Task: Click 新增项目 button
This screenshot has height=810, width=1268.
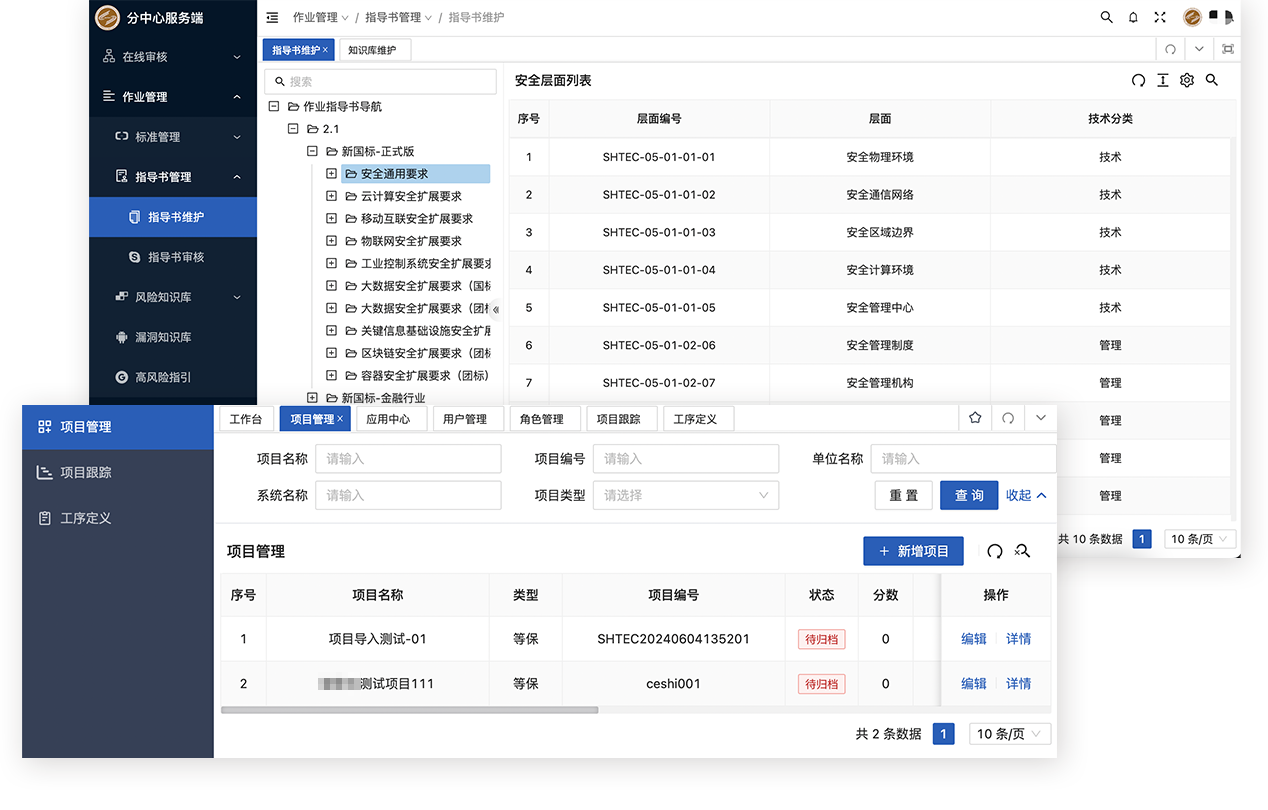Action: [913, 551]
